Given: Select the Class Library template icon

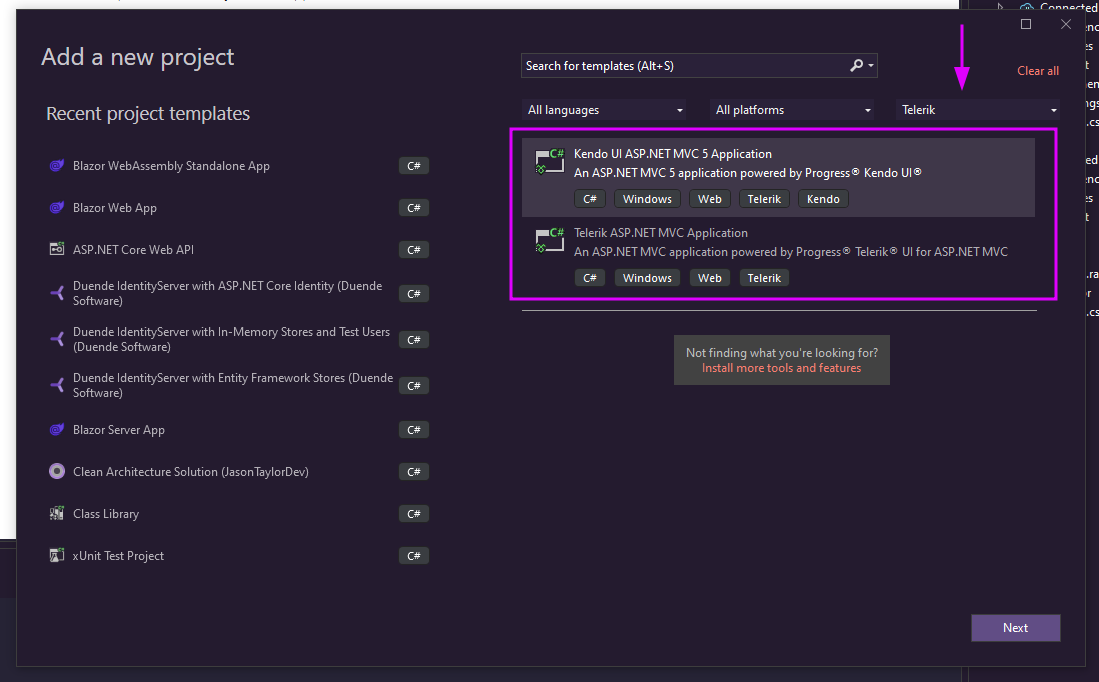Looking at the screenshot, I should click(x=57, y=514).
